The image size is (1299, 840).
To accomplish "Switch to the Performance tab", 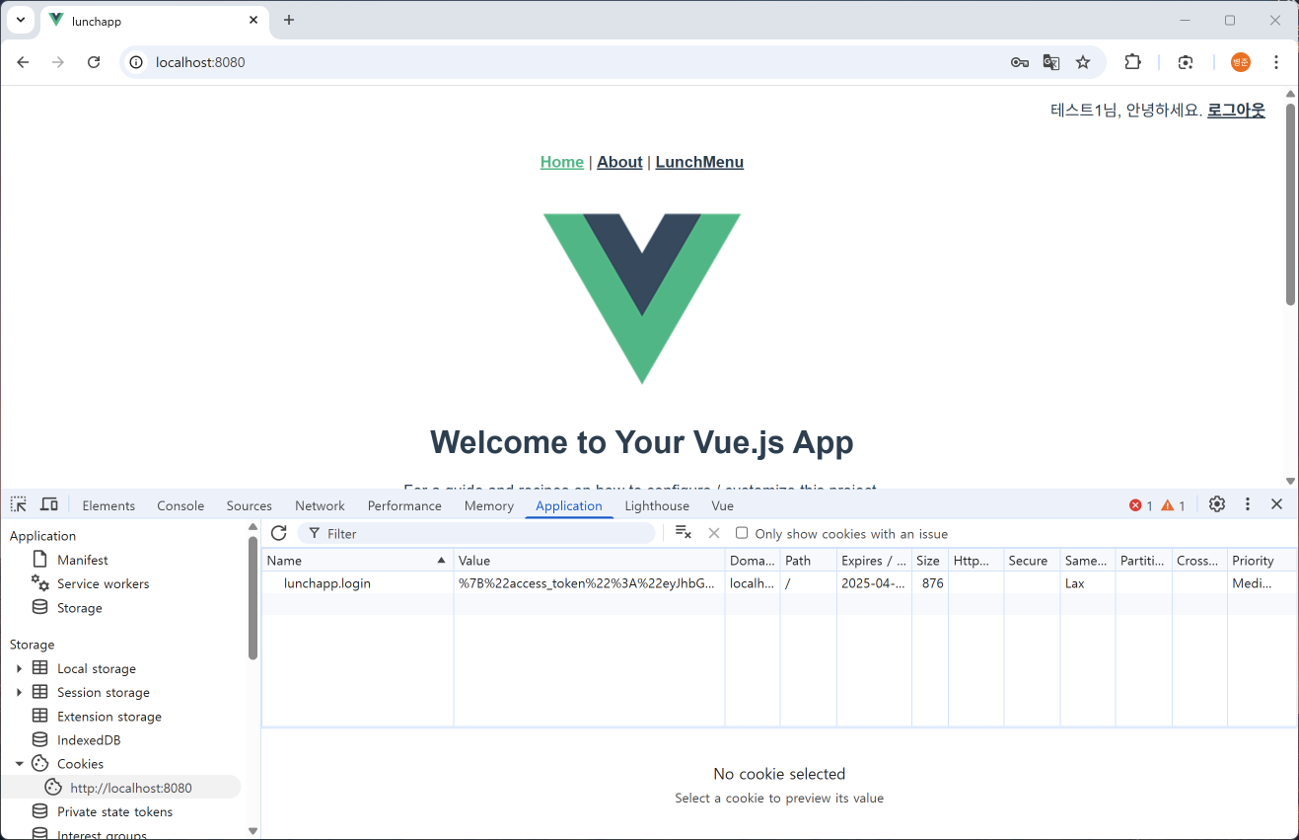I will (x=404, y=506).
